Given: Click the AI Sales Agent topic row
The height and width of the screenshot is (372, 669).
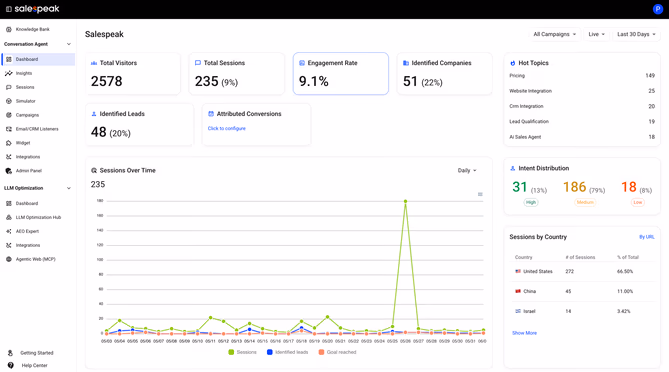Looking at the screenshot, I should (582, 137).
